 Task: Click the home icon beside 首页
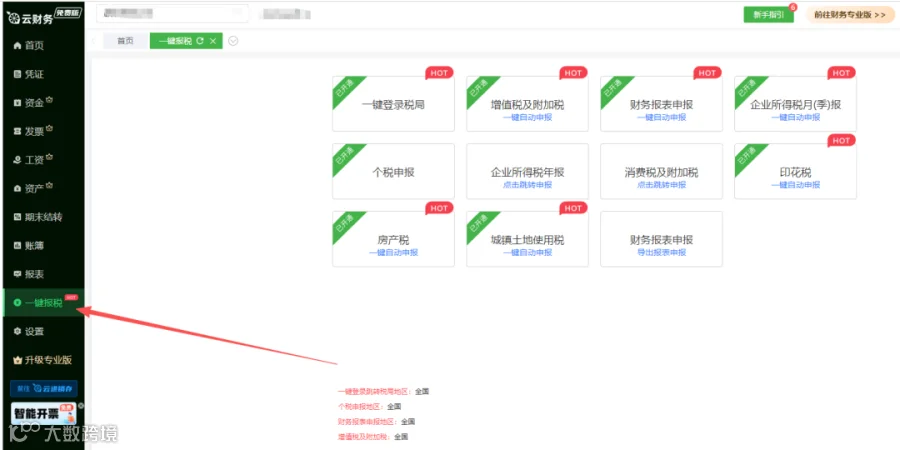[x=17, y=45]
